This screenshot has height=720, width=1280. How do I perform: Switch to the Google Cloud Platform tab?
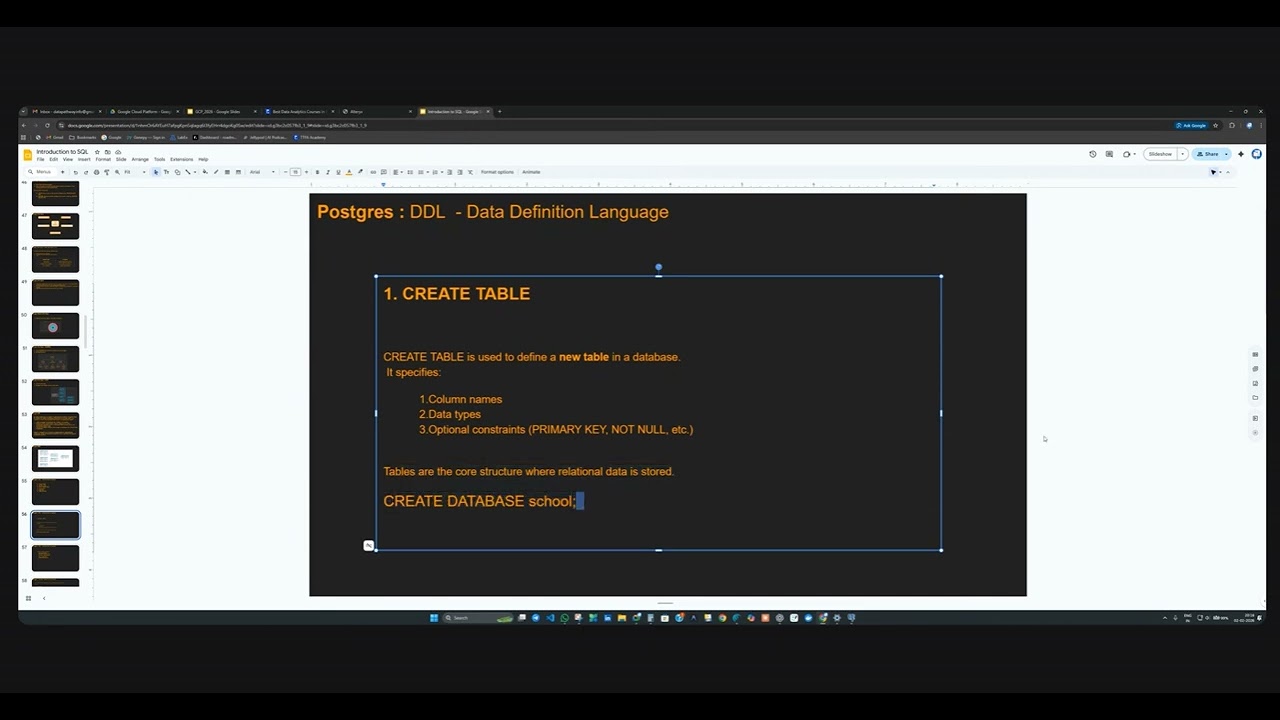point(143,111)
